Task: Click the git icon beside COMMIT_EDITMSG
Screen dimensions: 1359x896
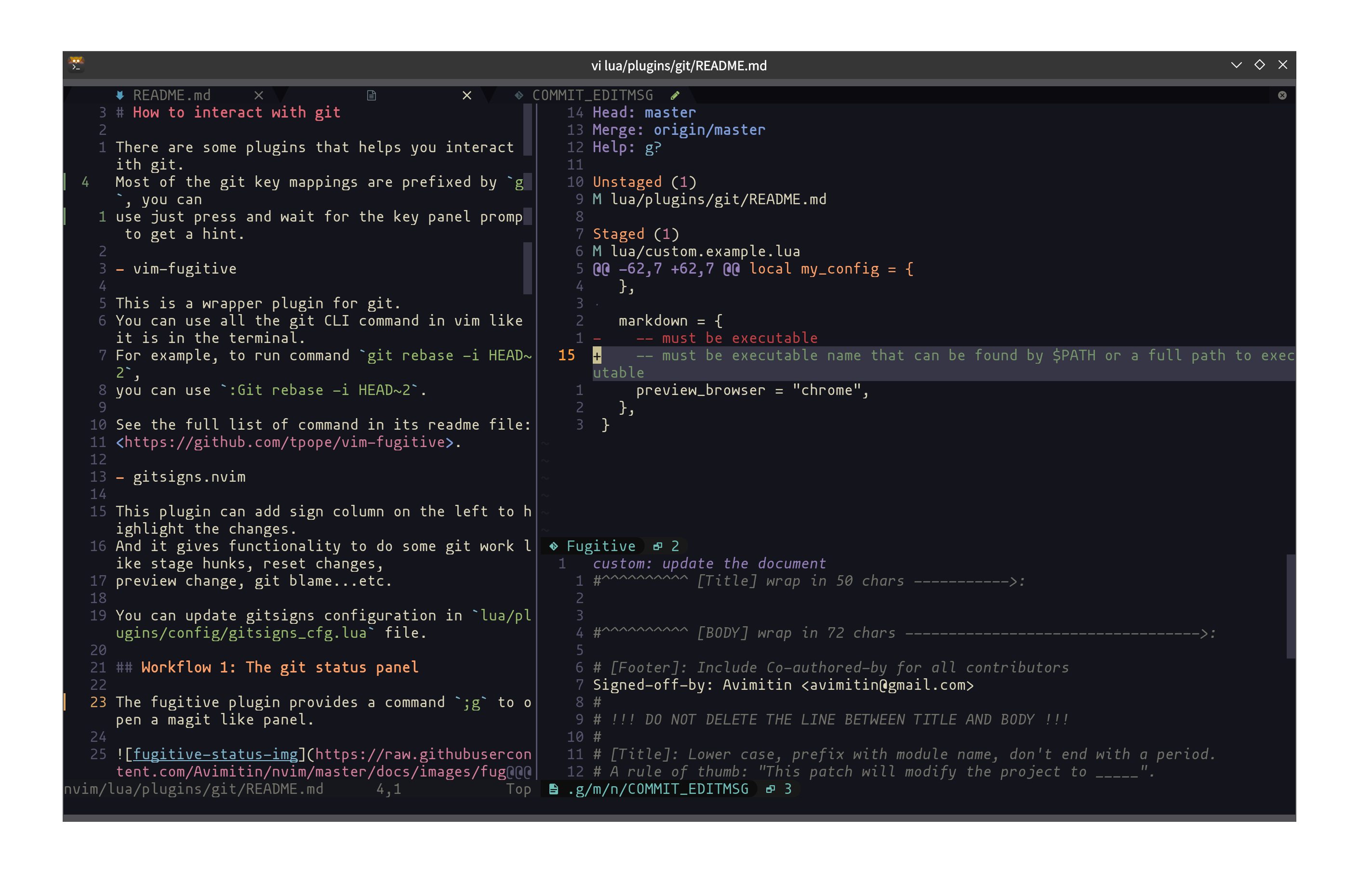Action: pyautogui.click(x=519, y=95)
